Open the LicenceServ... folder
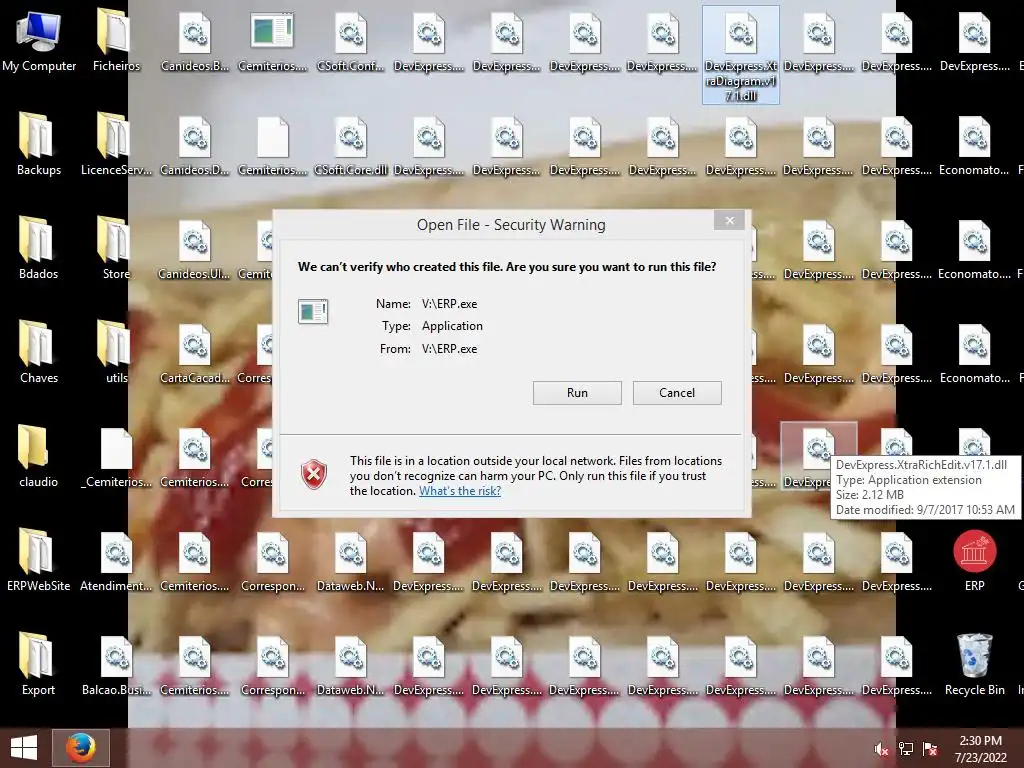Viewport: 1024px width, 768px height. 116,144
